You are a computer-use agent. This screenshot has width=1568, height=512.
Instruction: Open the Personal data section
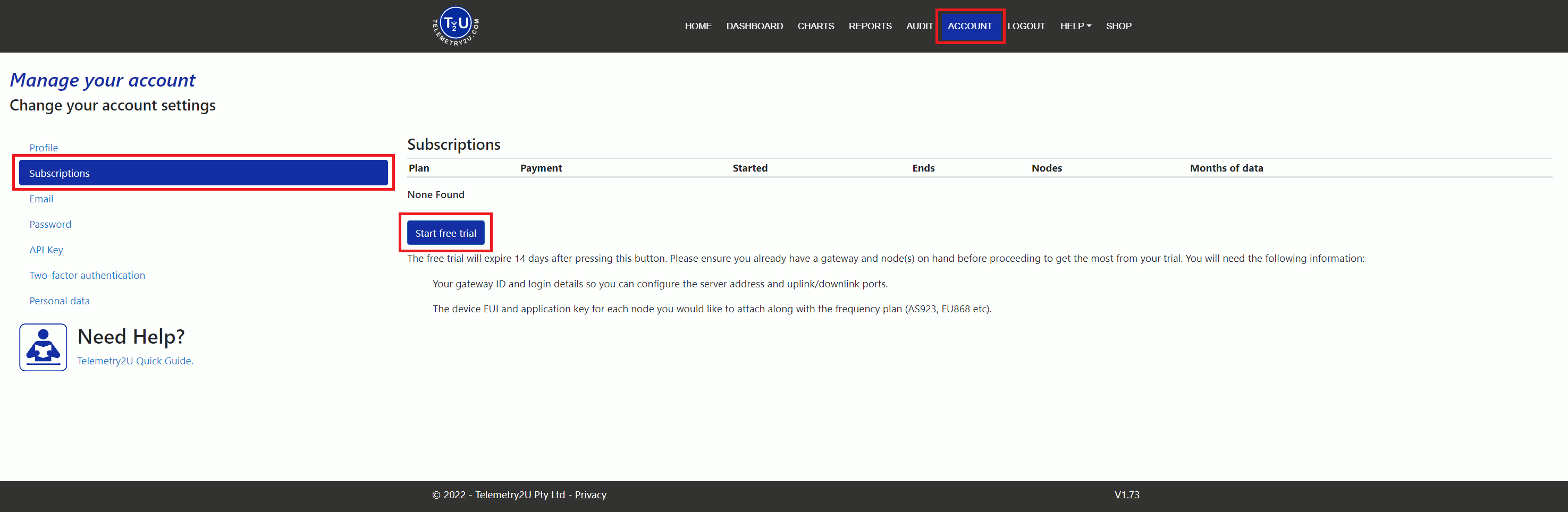(x=60, y=301)
